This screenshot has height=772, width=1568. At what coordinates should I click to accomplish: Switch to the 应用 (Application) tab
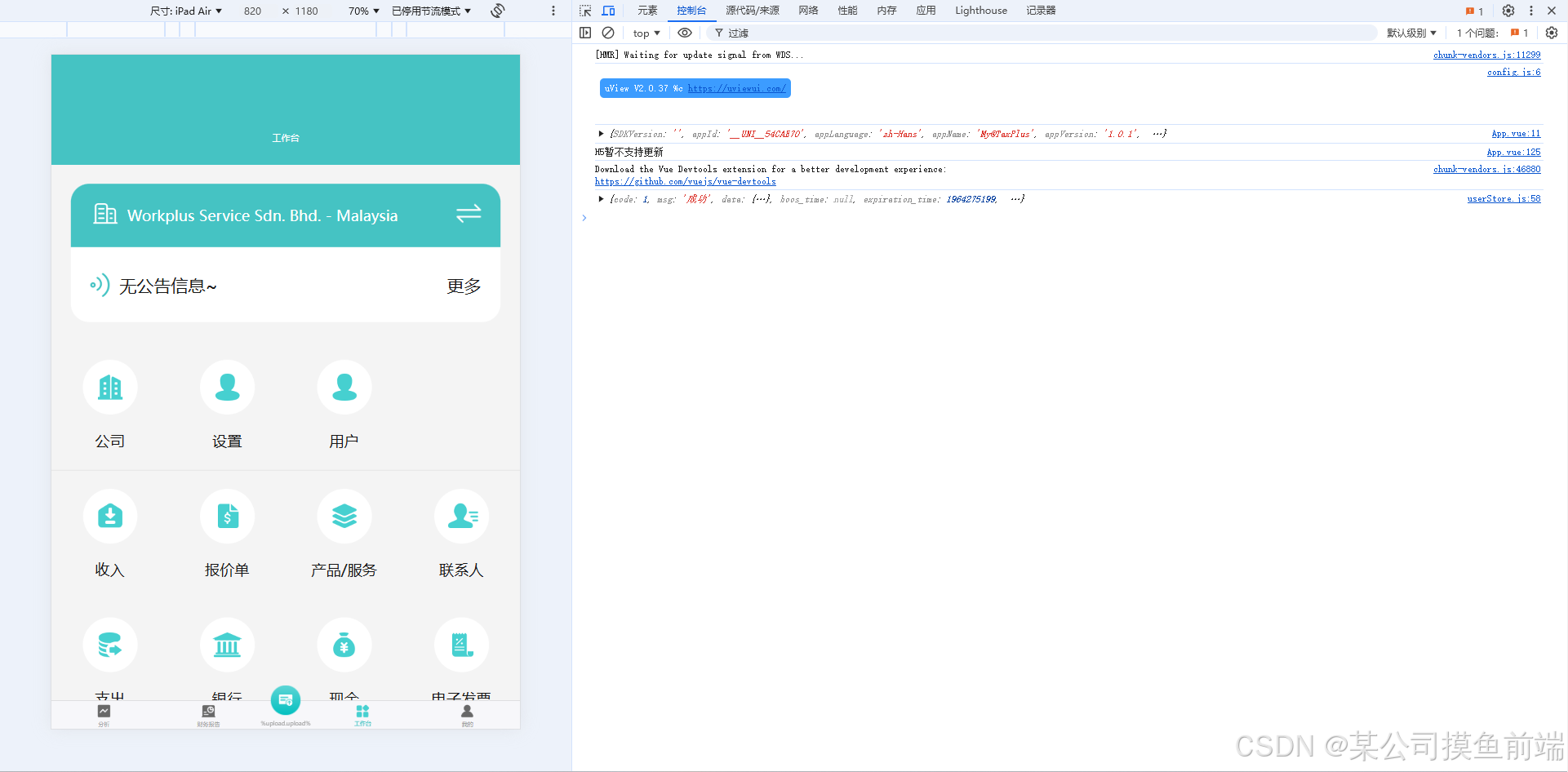pos(926,11)
